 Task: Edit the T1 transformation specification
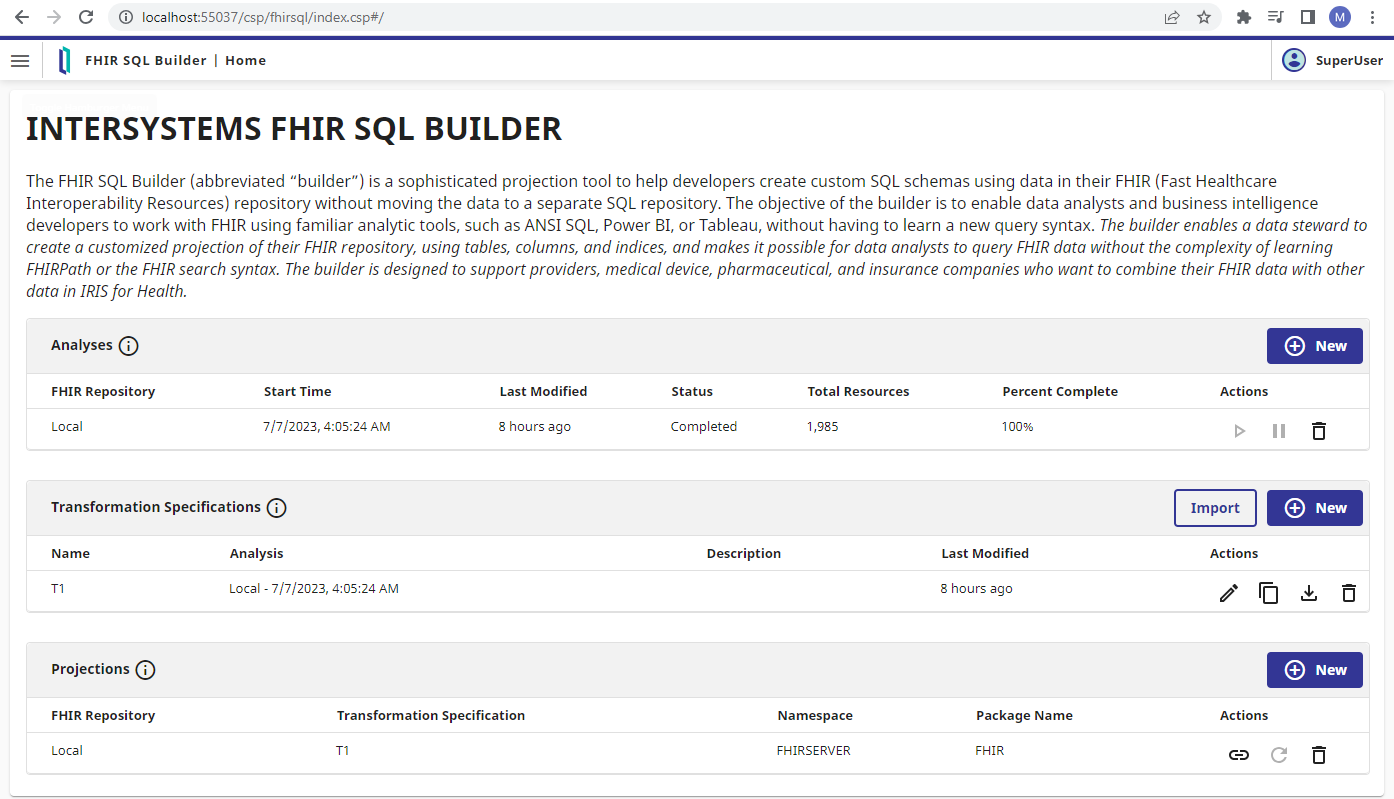click(x=1228, y=593)
